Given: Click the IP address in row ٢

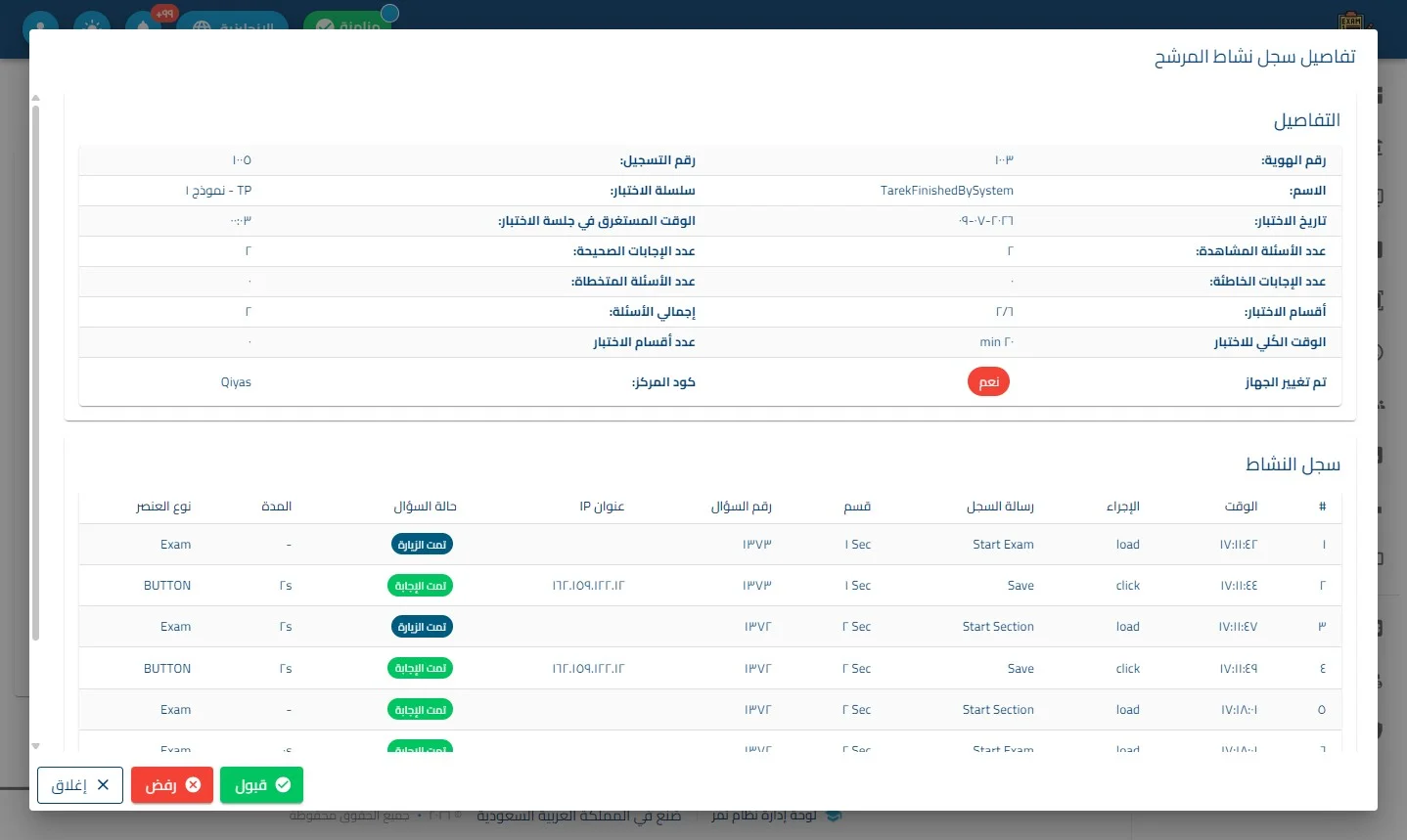Looking at the screenshot, I should tap(588, 586).
